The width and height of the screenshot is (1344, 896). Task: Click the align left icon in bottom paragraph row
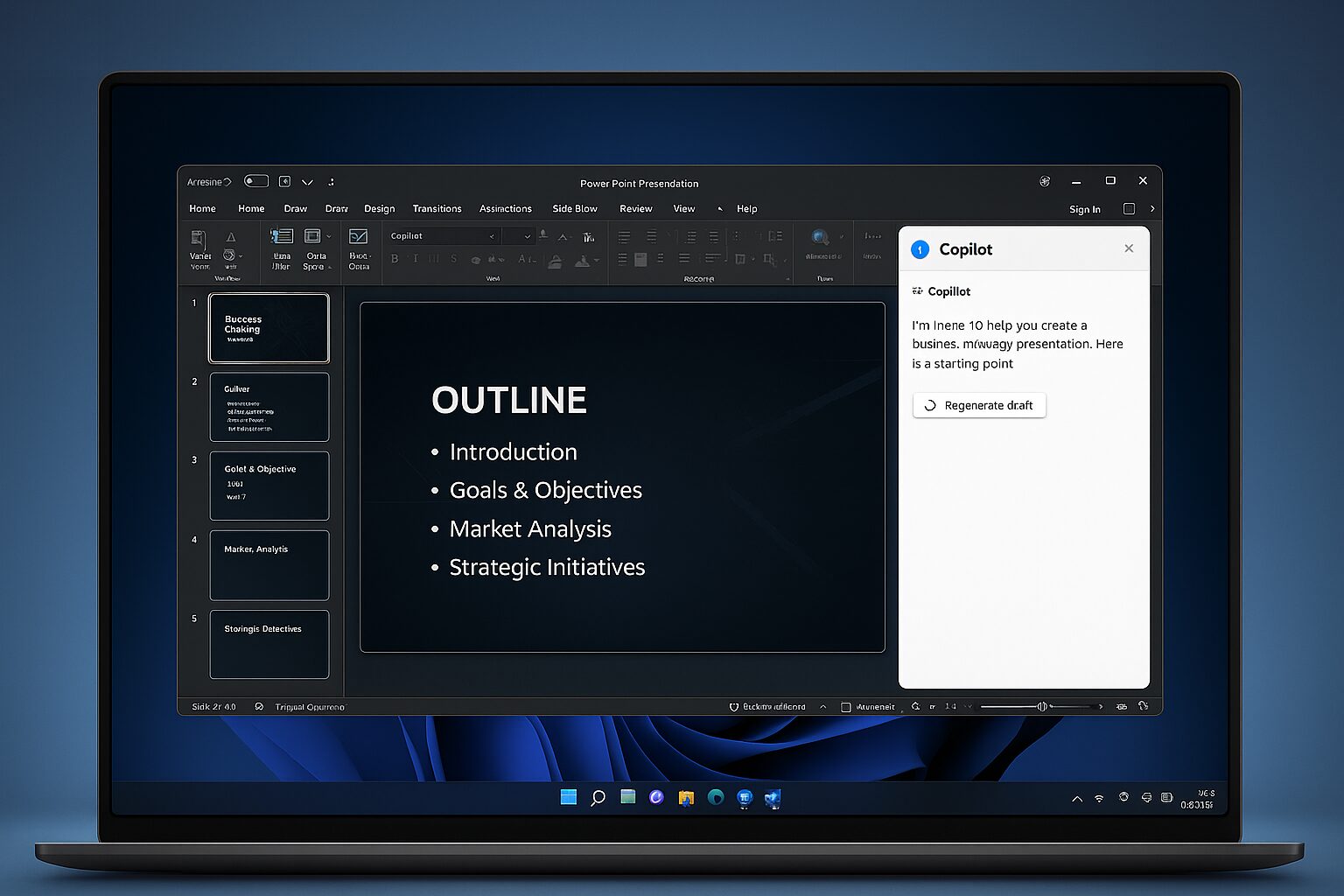pyautogui.click(x=622, y=259)
